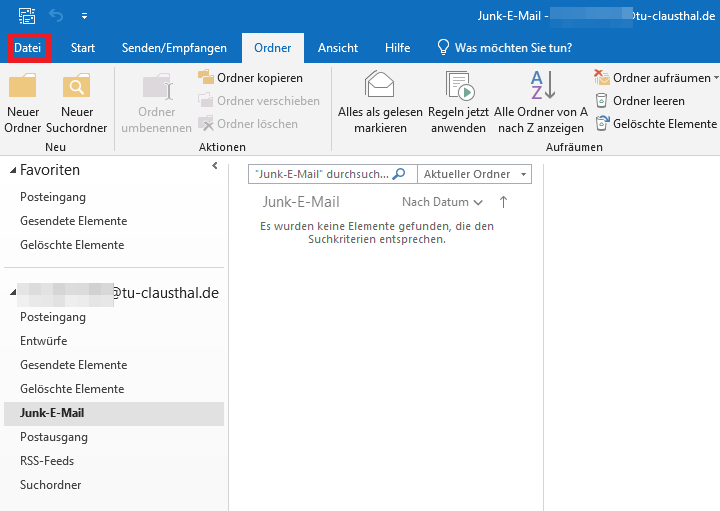
Task: Open the Hilfe tab
Action: [398, 48]
